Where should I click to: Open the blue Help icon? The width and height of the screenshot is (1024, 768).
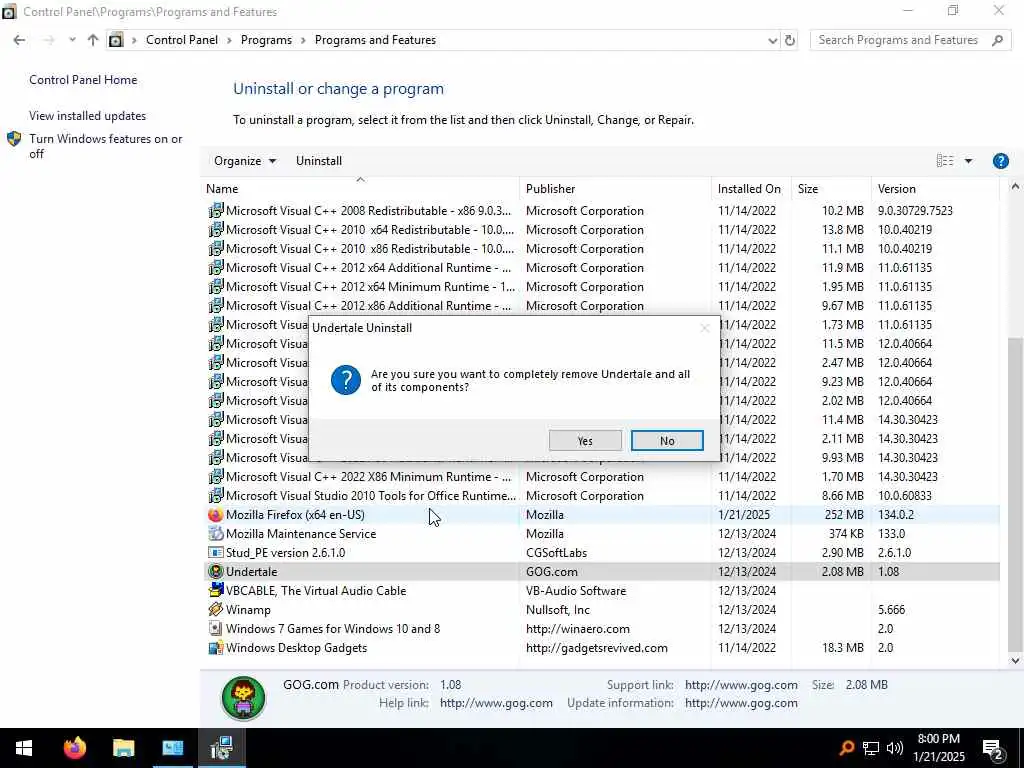point(1000,161)
